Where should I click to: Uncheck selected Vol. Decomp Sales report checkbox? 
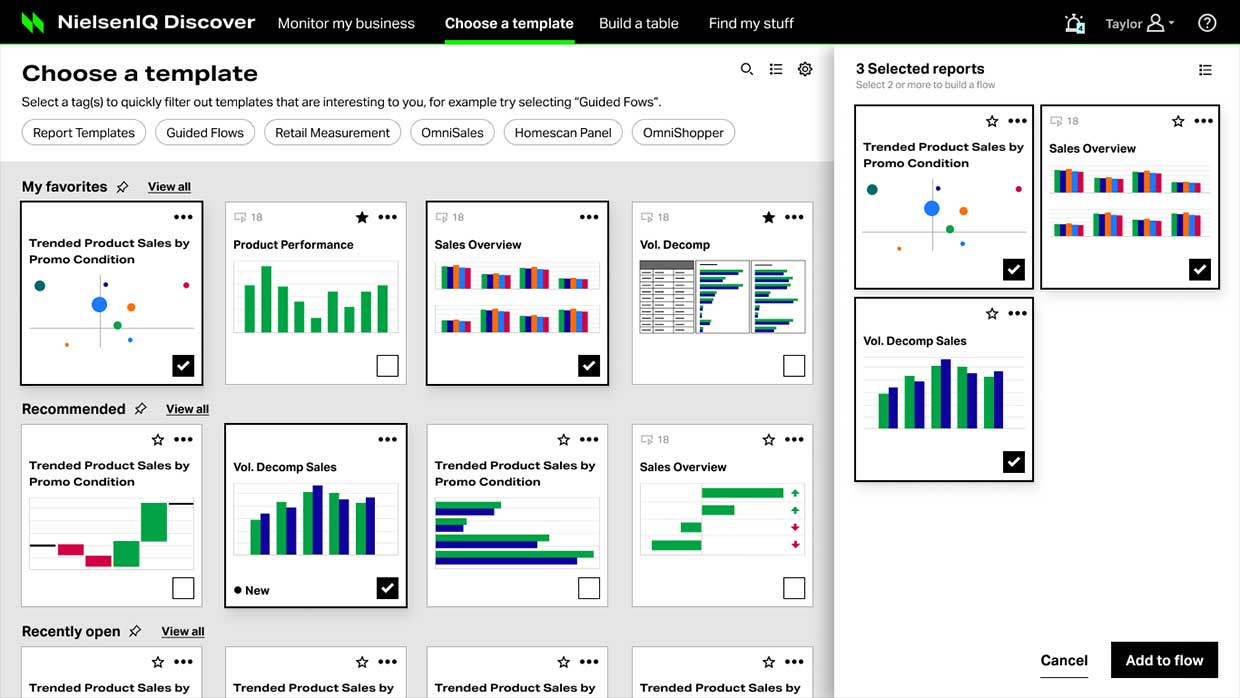click(x=1014, y=461)
